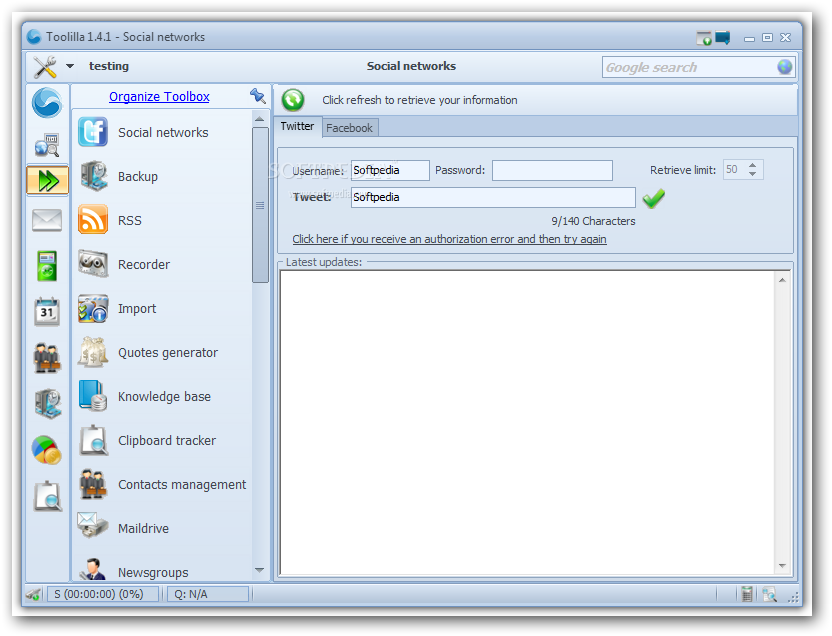Viewport: 832px width, 636px height.
Task: Decrease Retrieve limit with down arrow
Action: click(752, 174)
